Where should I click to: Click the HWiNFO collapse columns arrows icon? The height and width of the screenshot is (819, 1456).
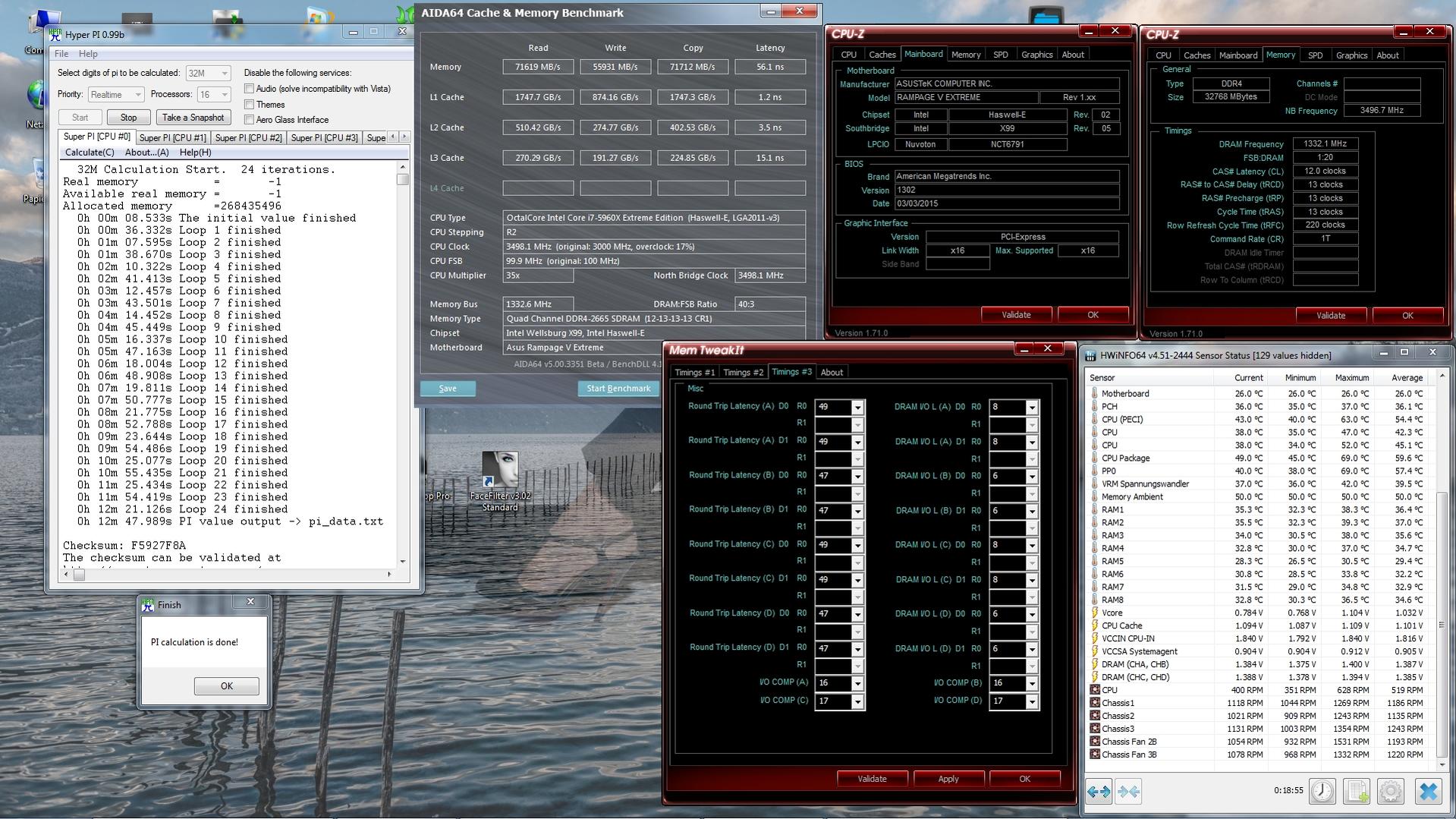coord(1128,792)
